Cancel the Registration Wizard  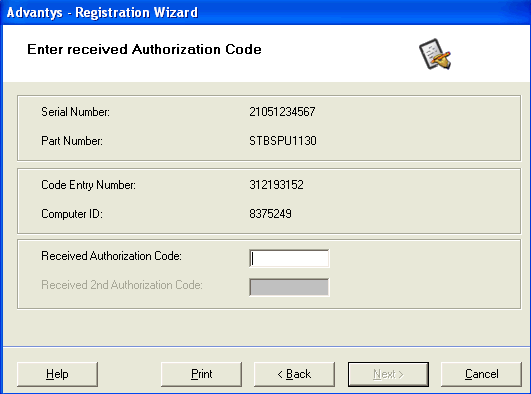tap(481, 374)
